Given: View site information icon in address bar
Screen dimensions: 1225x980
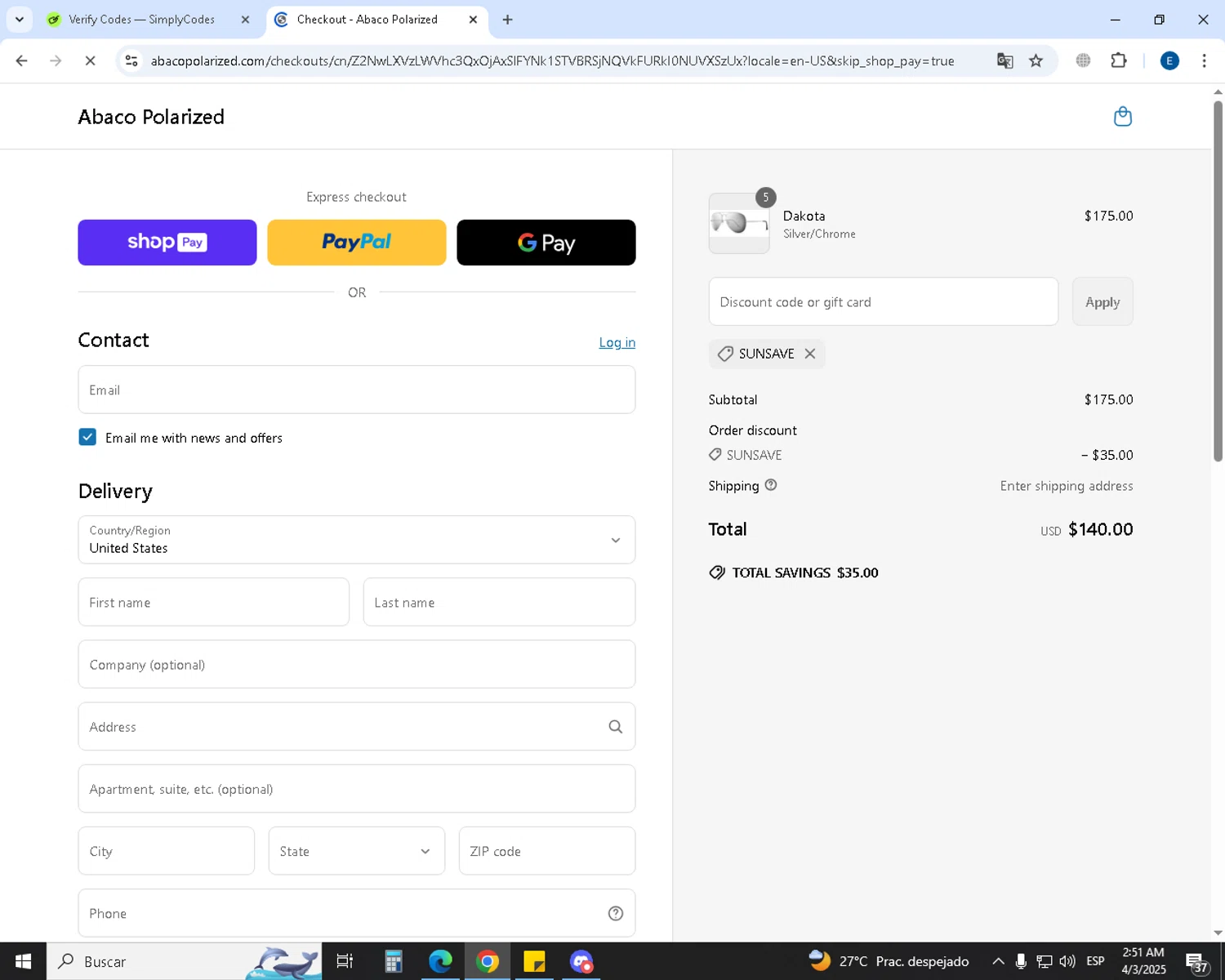Looking at the screenshot, I should (131, 60).
